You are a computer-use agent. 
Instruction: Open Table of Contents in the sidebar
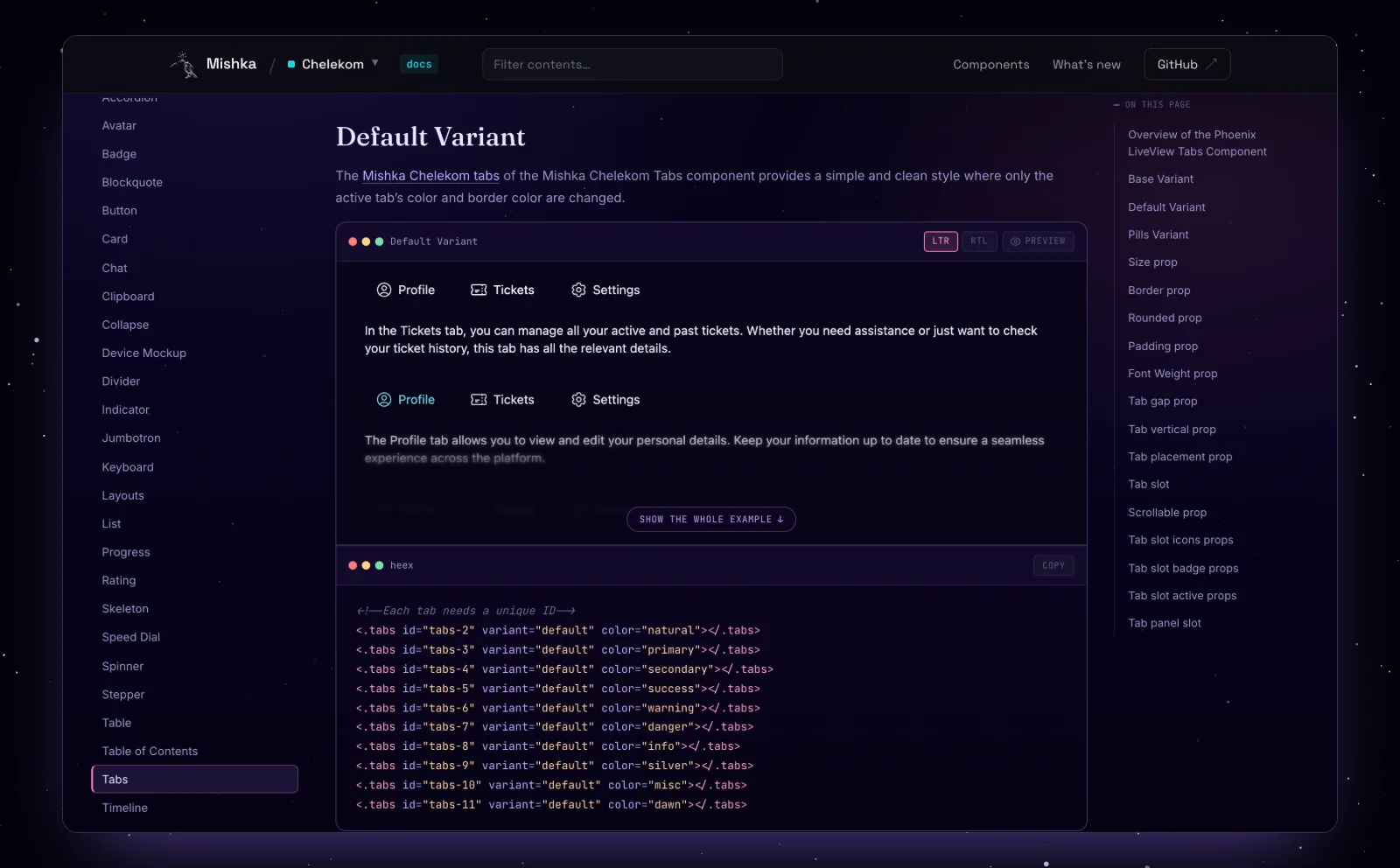coord(150,752)
